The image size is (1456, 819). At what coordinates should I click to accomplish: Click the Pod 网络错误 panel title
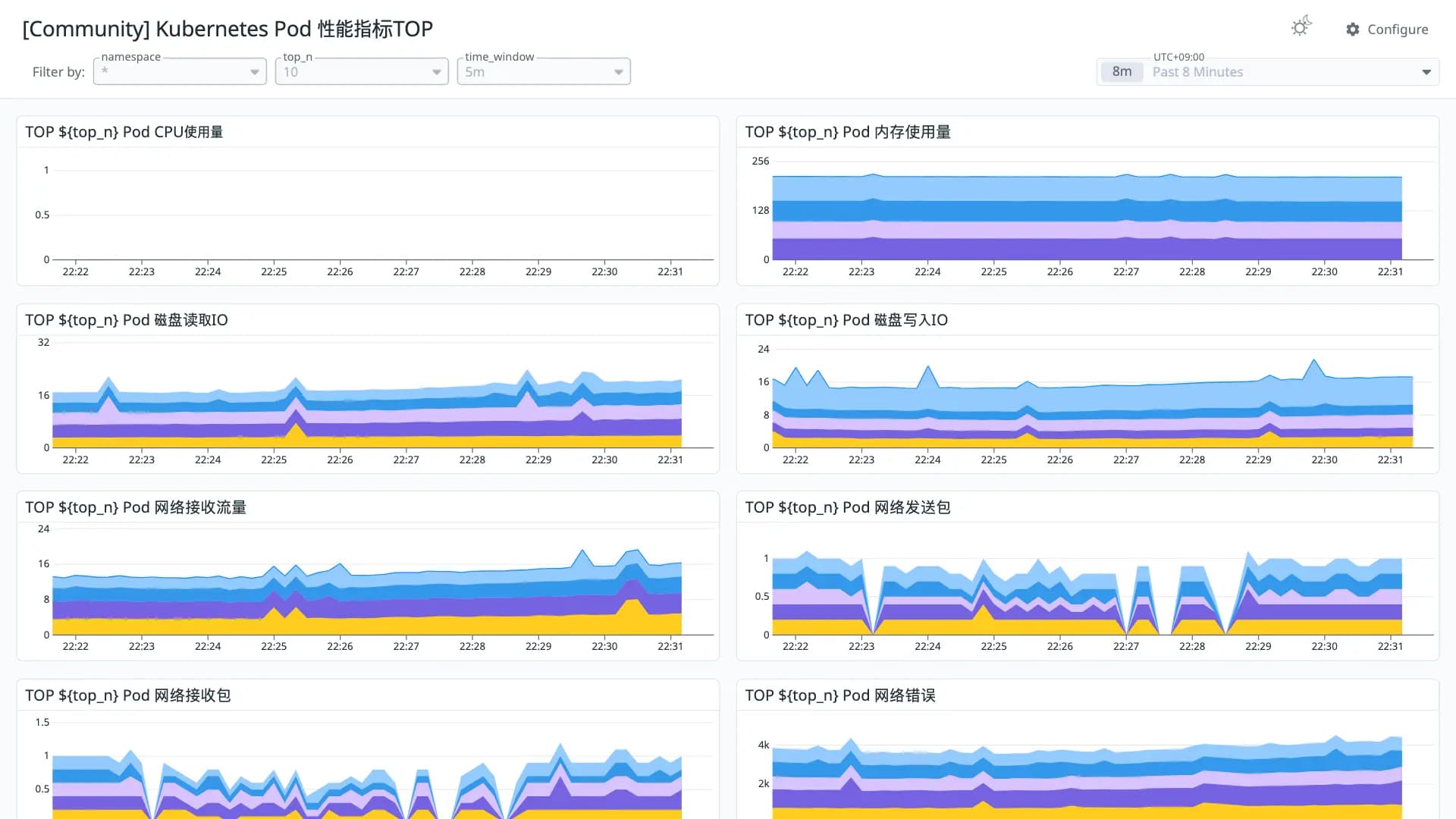[840, 695]
